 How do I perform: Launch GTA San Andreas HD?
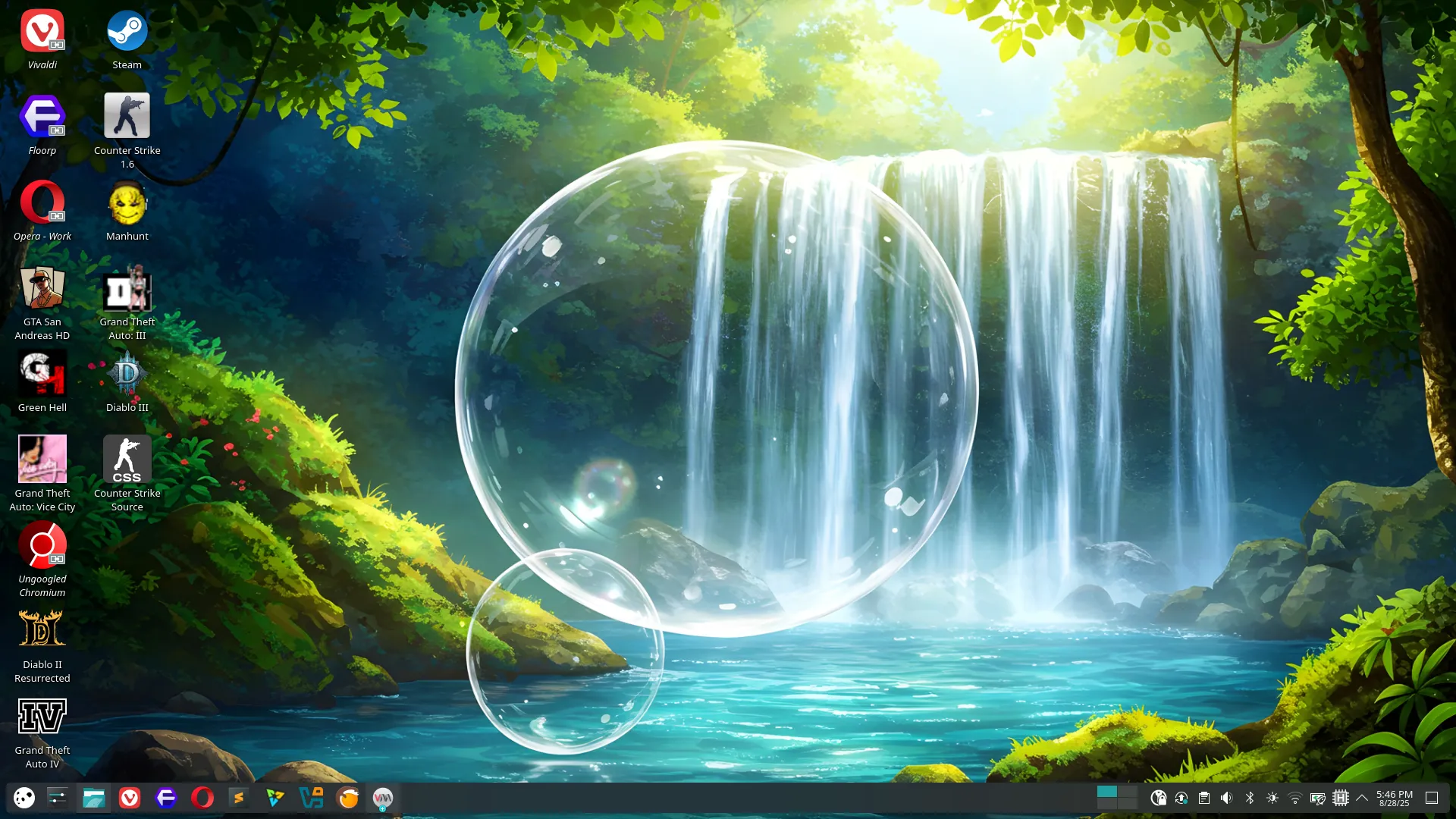(x=42, y=288)
